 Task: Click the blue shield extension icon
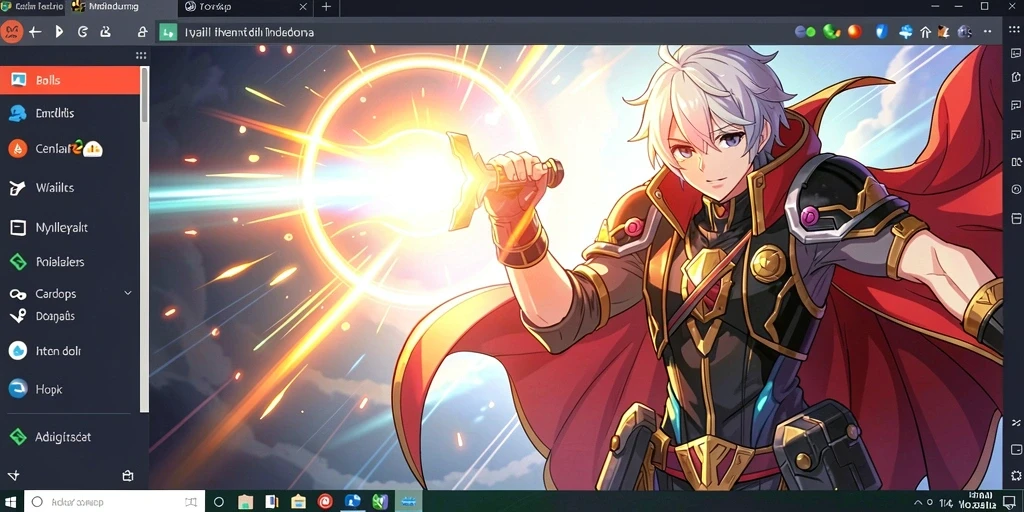(x=882, y=31)
